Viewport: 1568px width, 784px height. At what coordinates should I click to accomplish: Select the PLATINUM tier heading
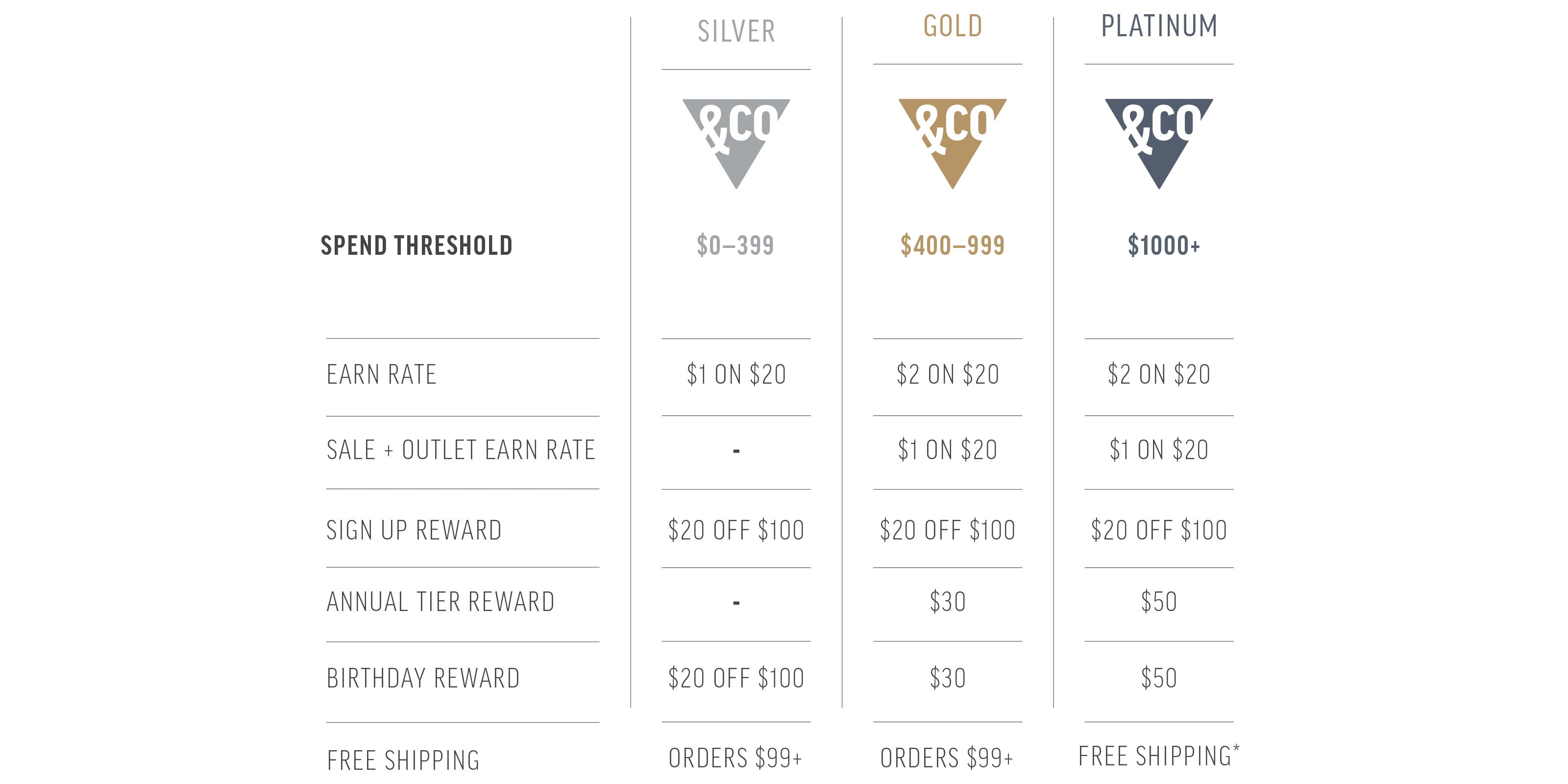pyautogui.click(x=1159, y=27)
